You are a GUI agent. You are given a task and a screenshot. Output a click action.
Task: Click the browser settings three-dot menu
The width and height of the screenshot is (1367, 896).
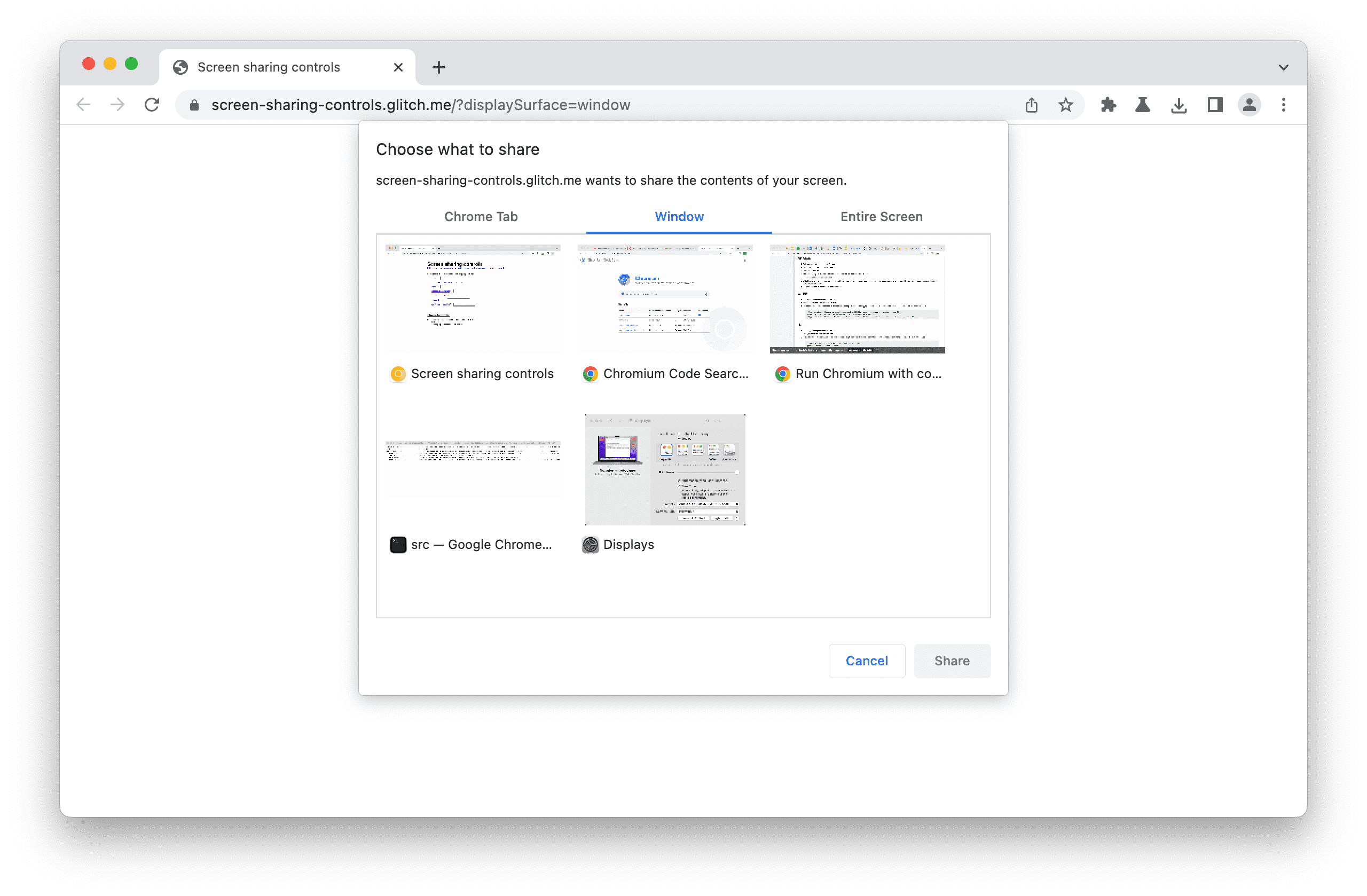click(x=1284, y=105)
